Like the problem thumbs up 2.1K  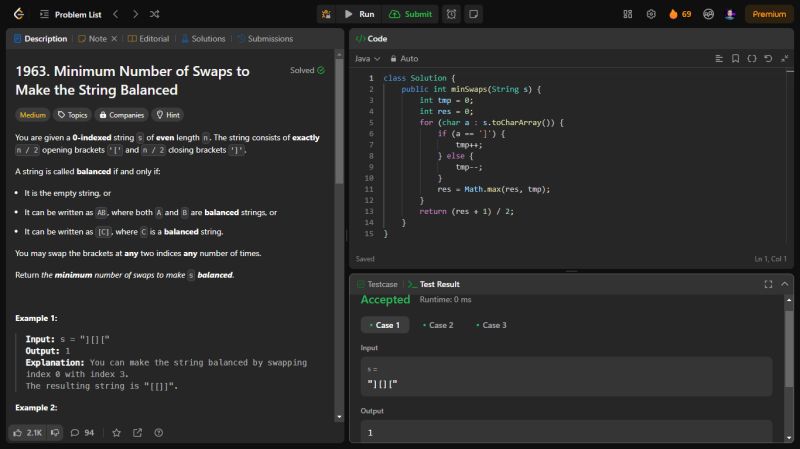pos(28,433)
